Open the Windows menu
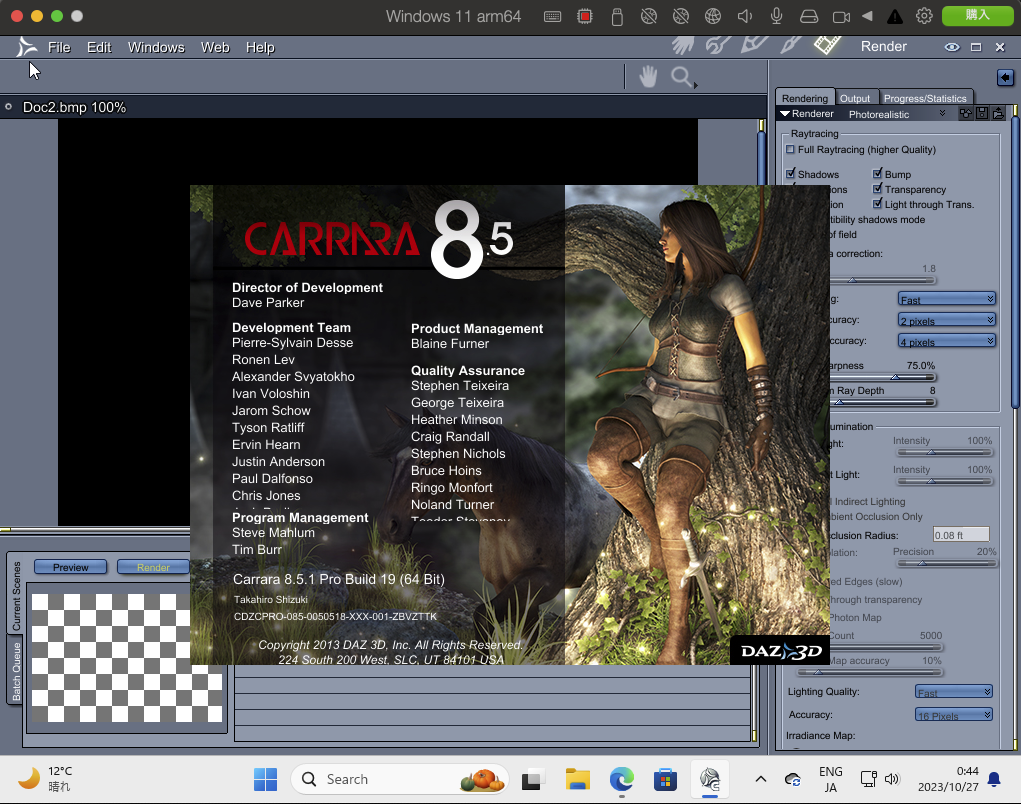The height and width of the screenshot is (804, 1021). point(156,48)
